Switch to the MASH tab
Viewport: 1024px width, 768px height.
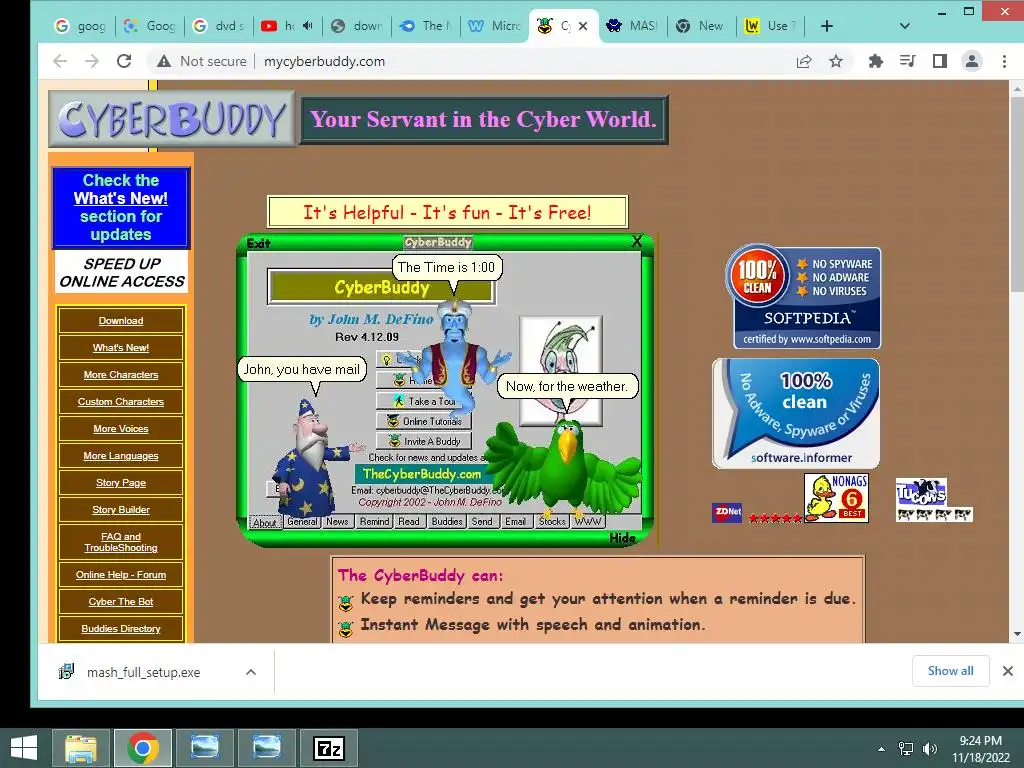coord(632,26)
